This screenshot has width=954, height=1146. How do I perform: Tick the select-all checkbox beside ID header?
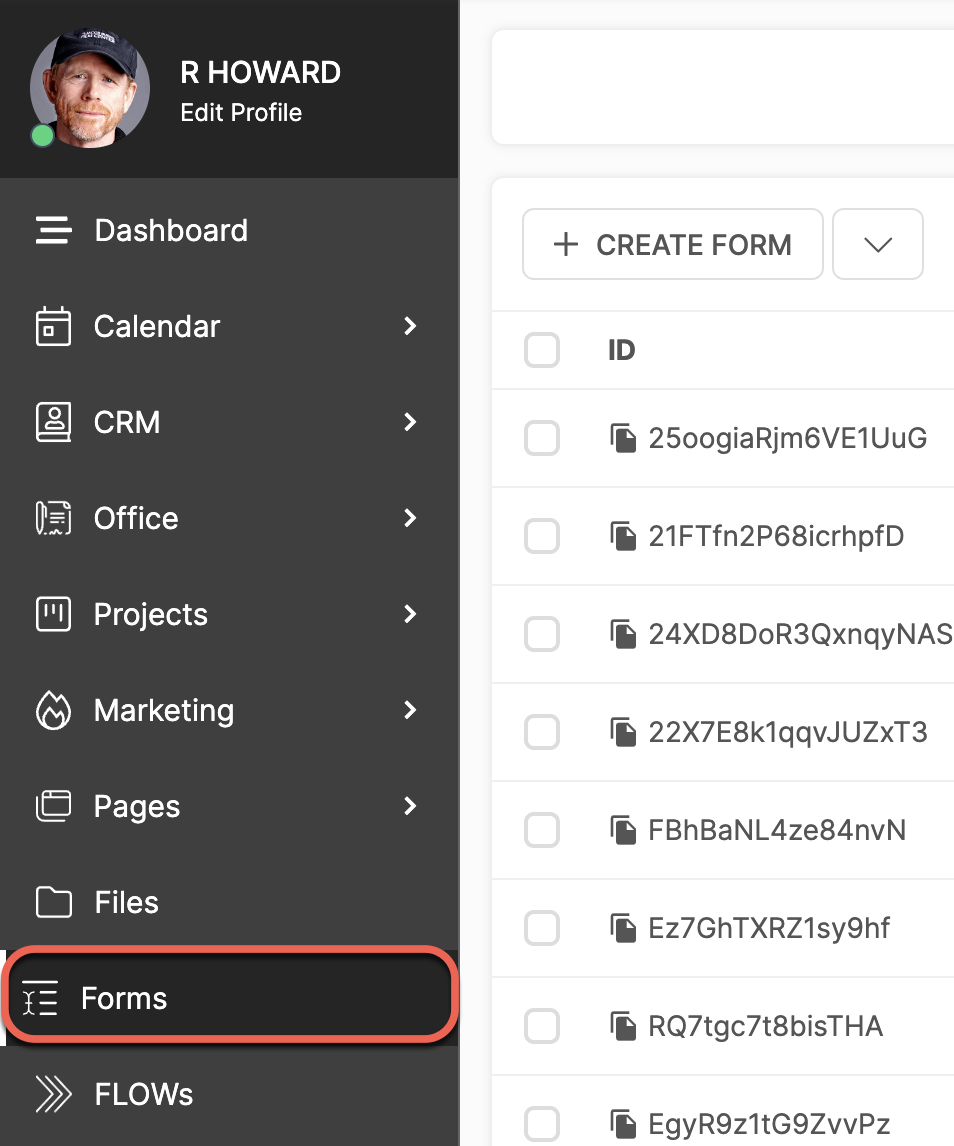(542, 350)
